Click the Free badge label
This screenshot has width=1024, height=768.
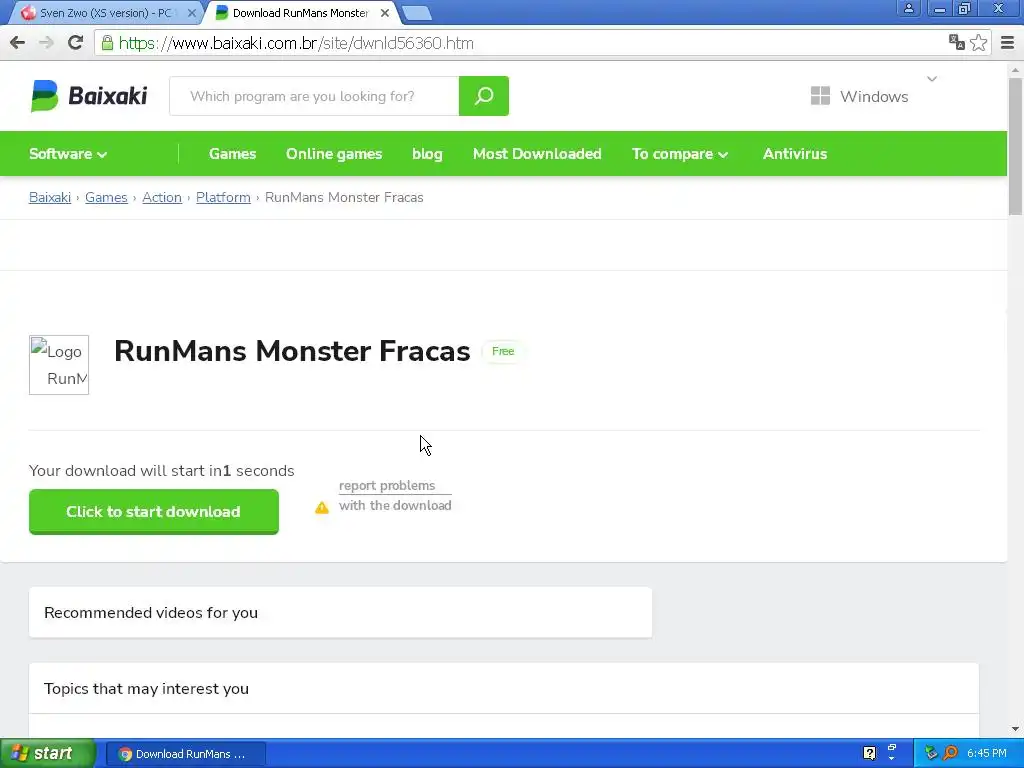pyautogui.click(x=503, y=351)
